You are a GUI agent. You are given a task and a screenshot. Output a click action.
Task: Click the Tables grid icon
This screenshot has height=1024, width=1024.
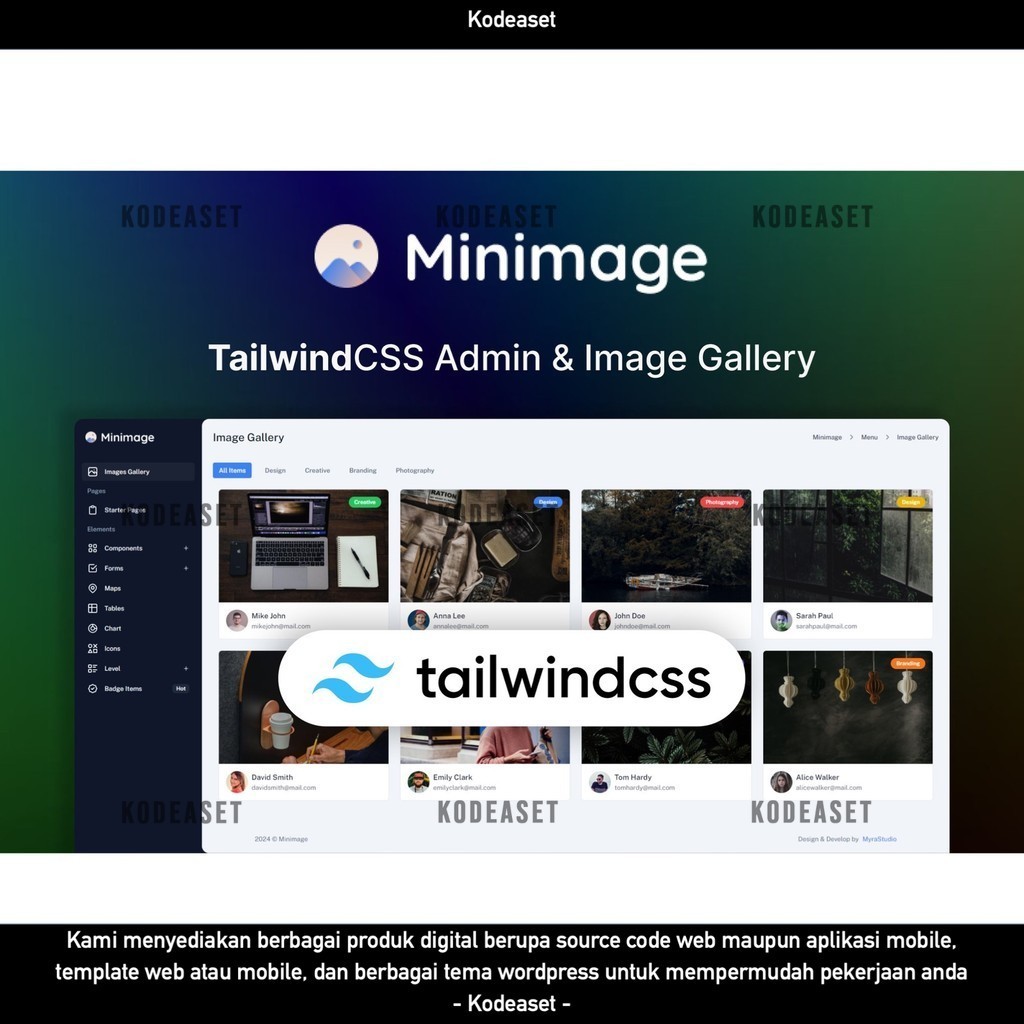point(92,608)
